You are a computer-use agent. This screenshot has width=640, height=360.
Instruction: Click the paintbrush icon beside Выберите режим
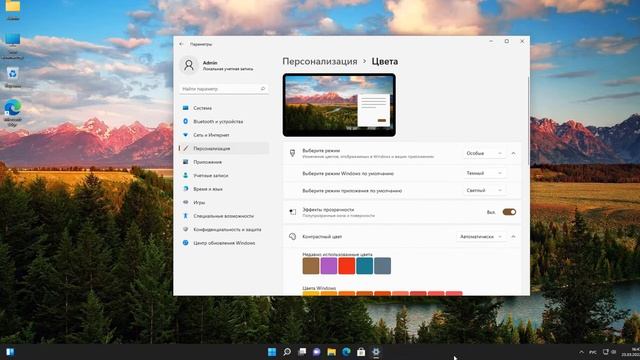coord(292,153)
